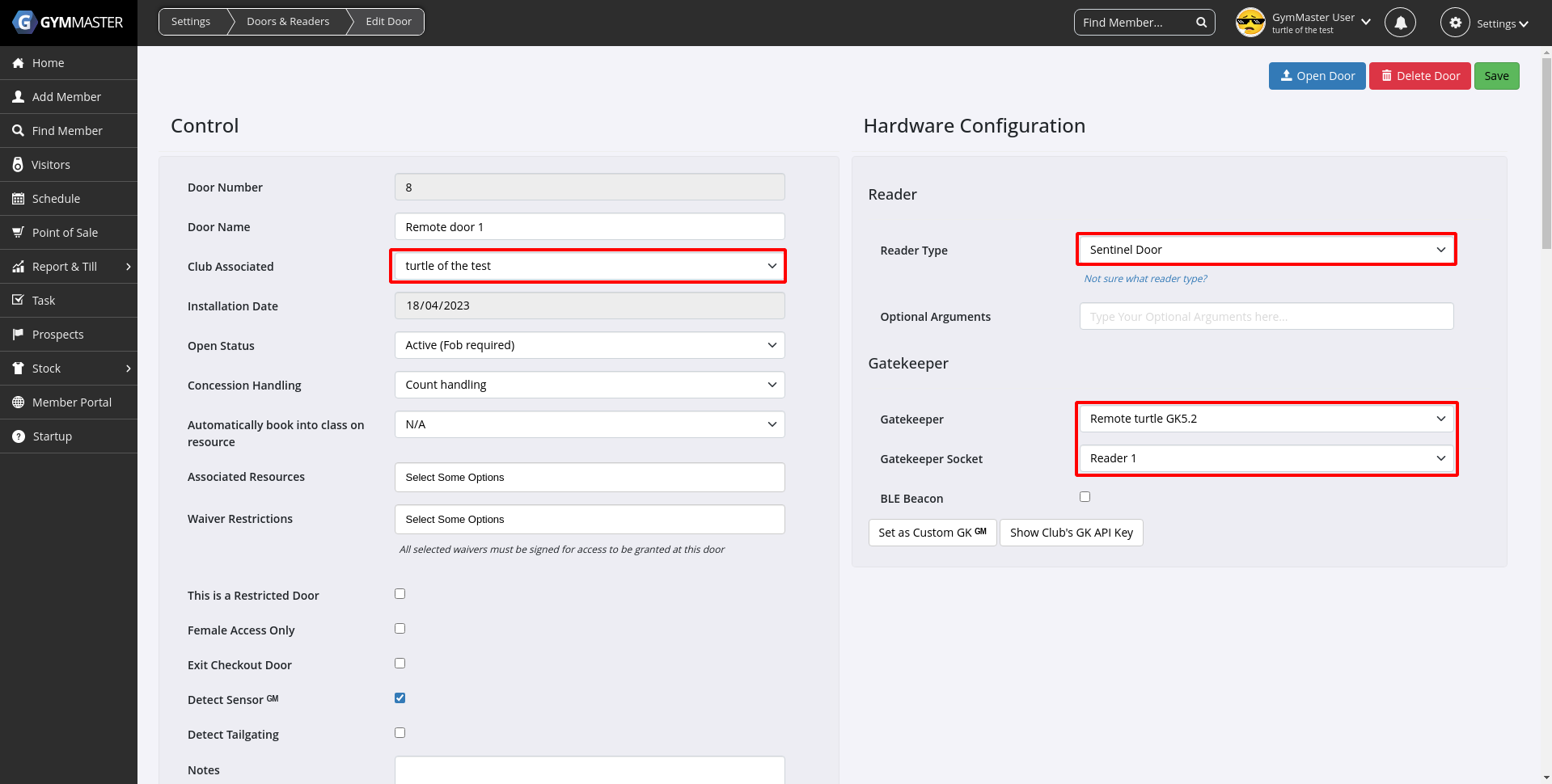Click the settings gear icon in header
Image resolution: width=1552 pixels, height=784 pixels.
(1455, 23)
